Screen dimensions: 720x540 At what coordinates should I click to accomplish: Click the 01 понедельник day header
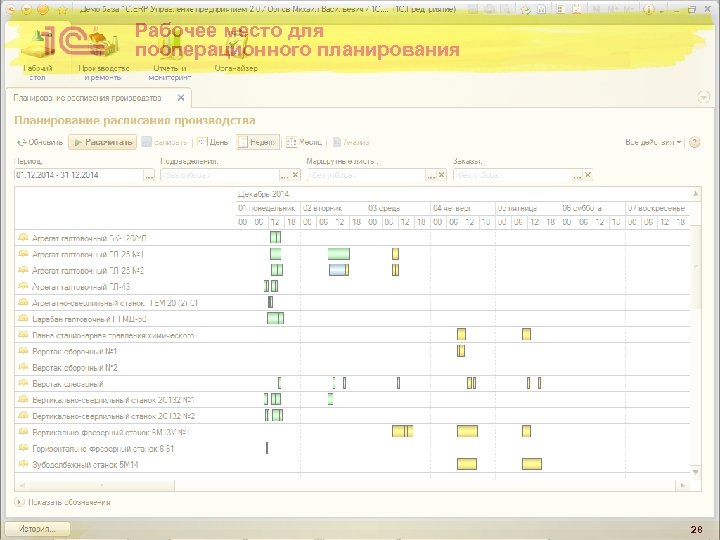(267, 208)
